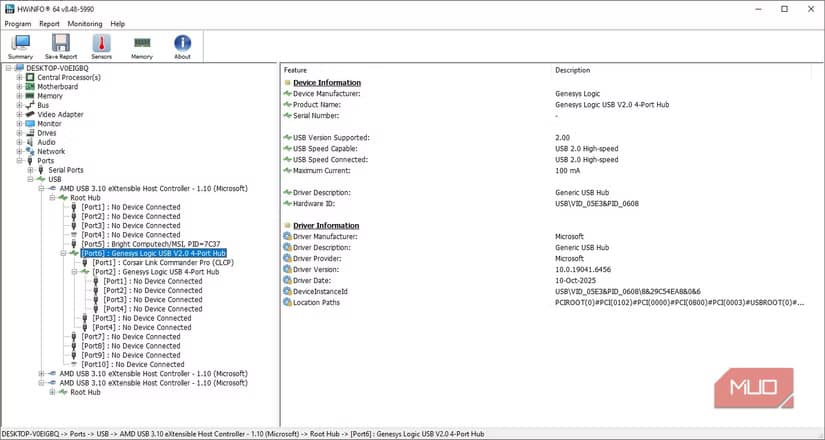The image size is (825, 440).
Task: Click the Save Report floppy icon
Action: 61,43
